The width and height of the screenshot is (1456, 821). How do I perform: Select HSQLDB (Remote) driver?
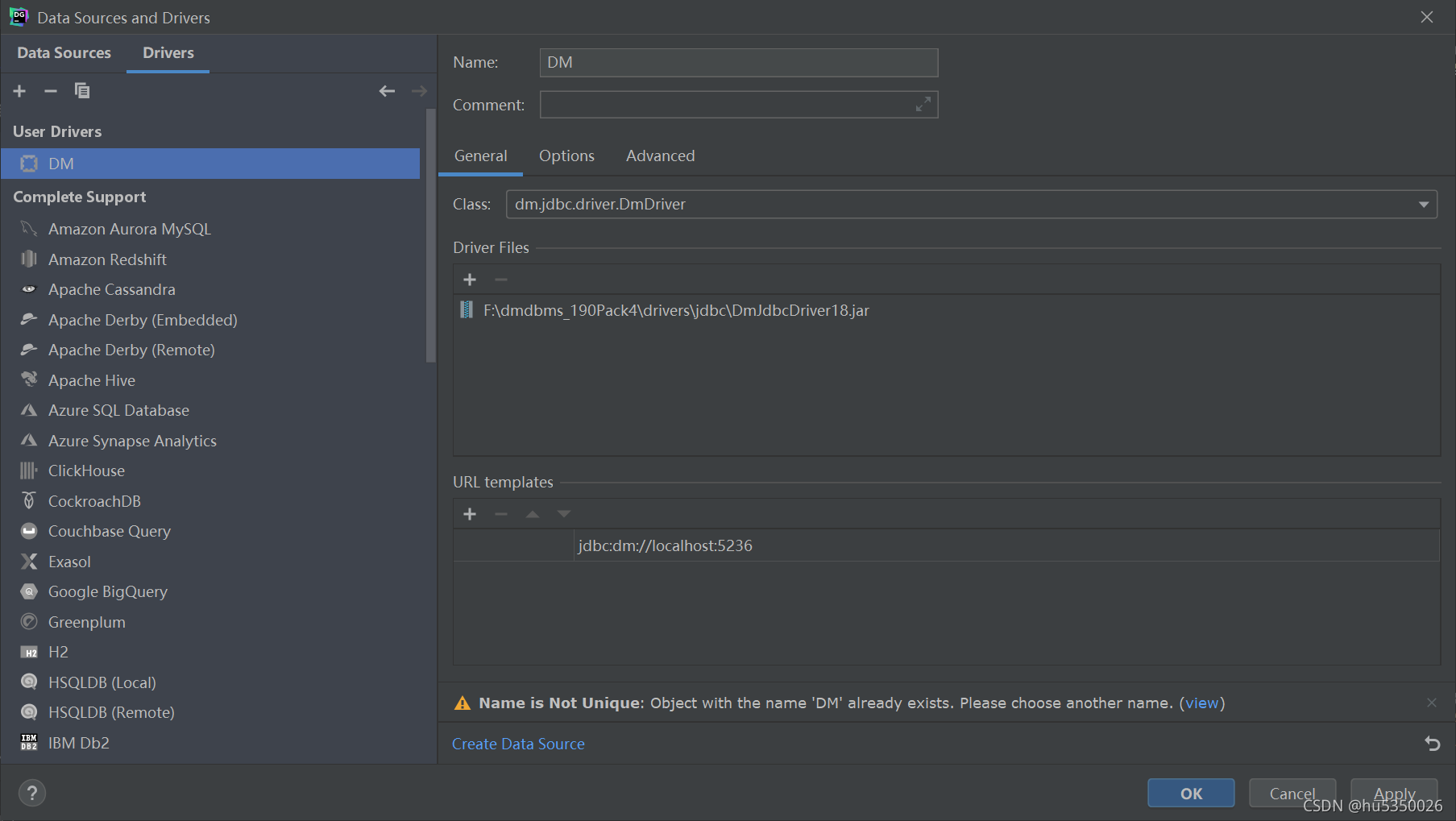210,712
